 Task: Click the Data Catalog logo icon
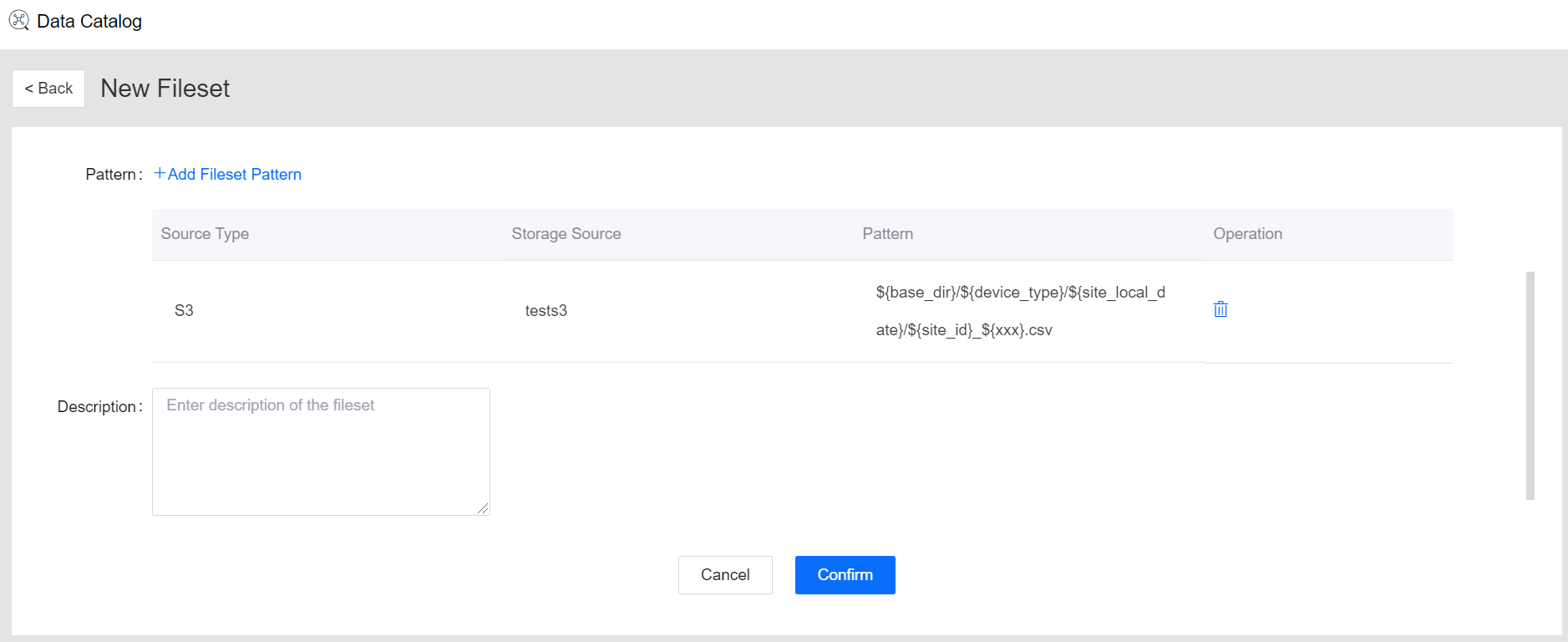[18, 20]
